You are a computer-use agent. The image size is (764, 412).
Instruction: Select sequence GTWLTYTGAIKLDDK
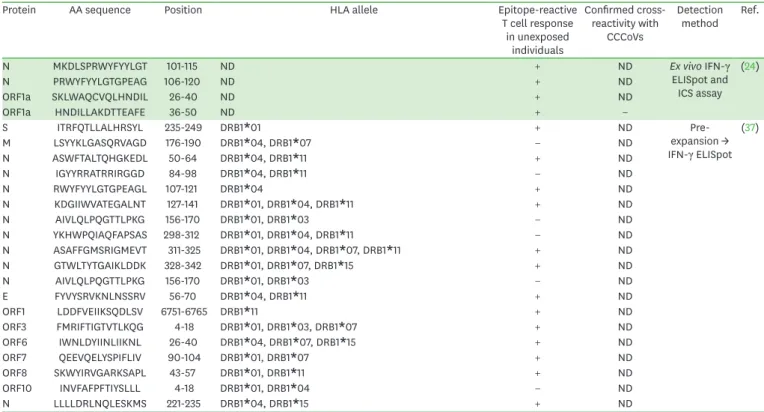tap(100, 266)
